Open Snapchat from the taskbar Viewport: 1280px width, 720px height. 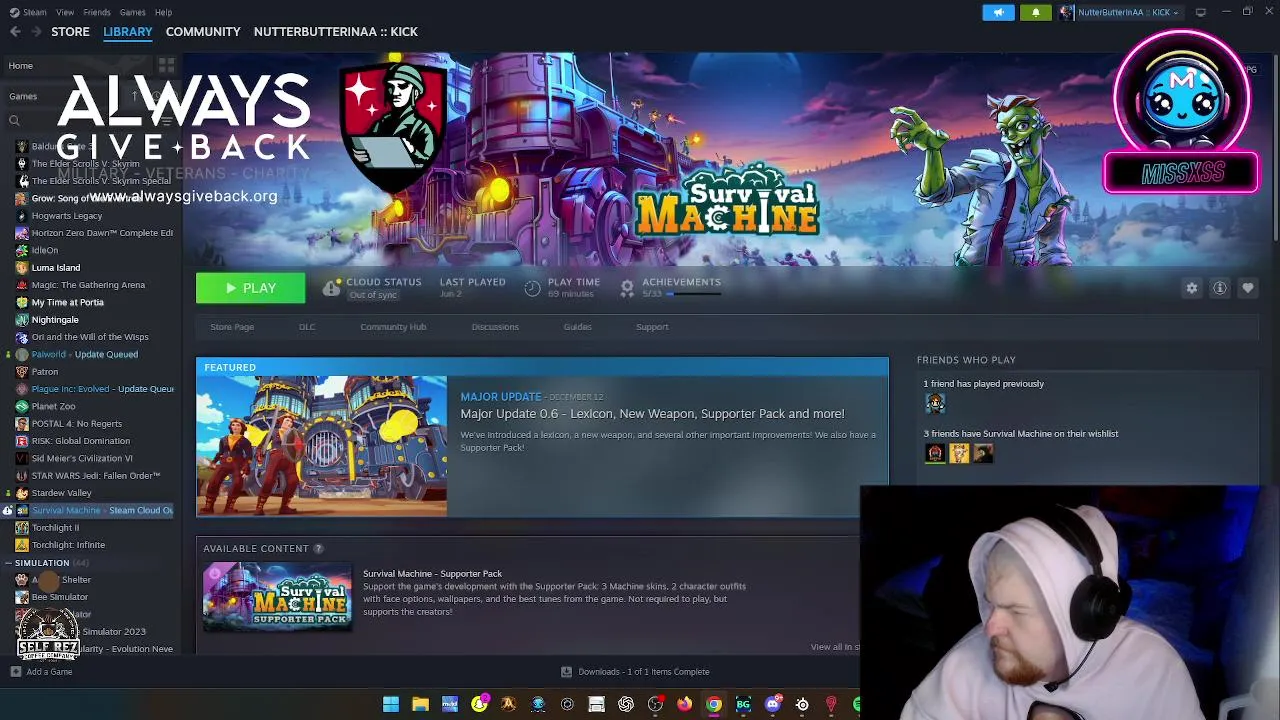(x=479, y=704)
